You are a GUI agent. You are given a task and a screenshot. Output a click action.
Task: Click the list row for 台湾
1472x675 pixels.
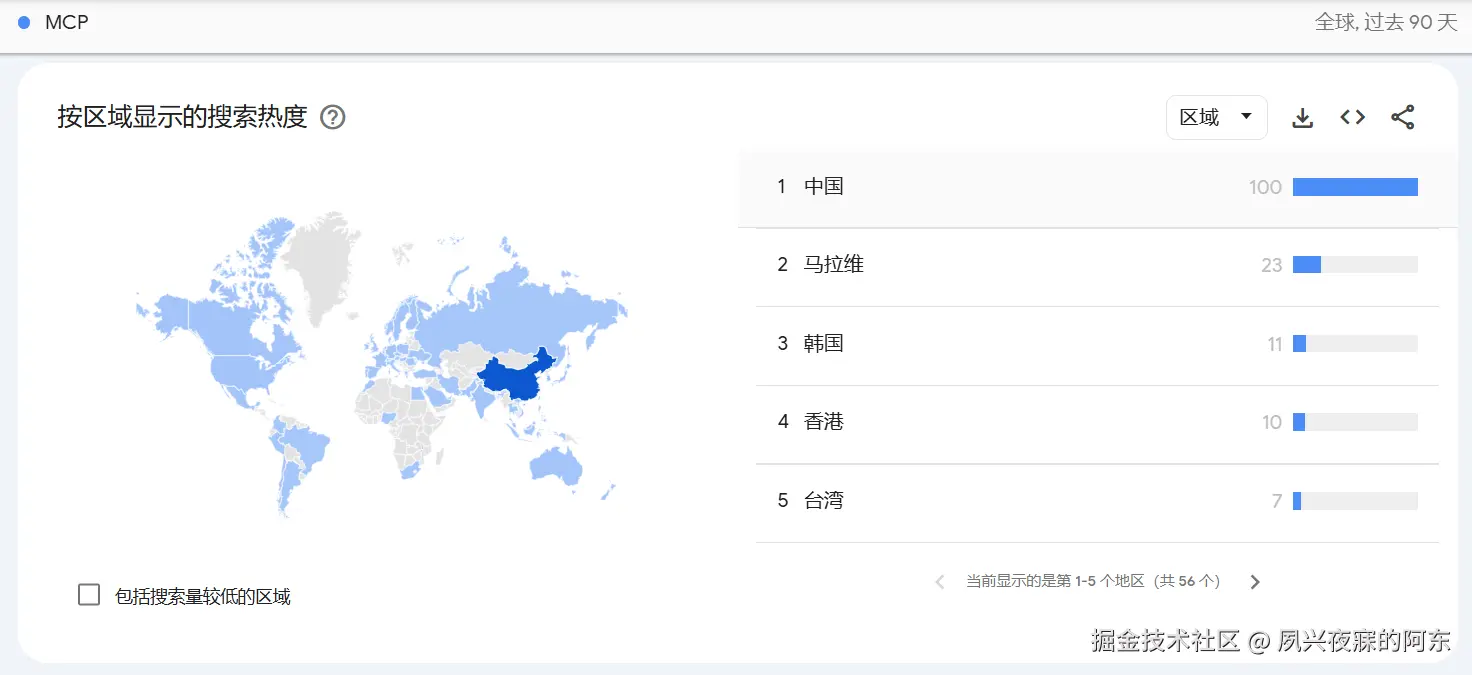[x=824, y=500]
